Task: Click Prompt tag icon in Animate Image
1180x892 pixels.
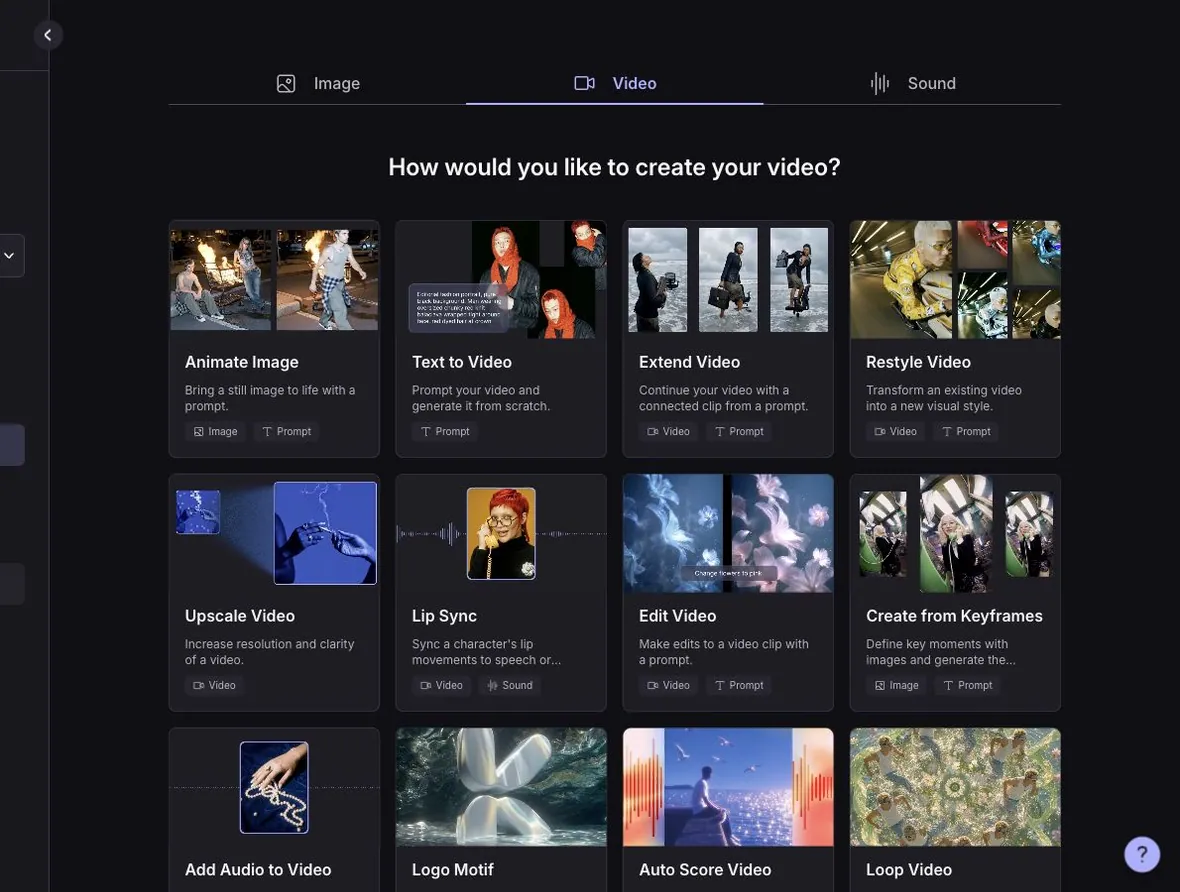Action: tap(267, 431)
